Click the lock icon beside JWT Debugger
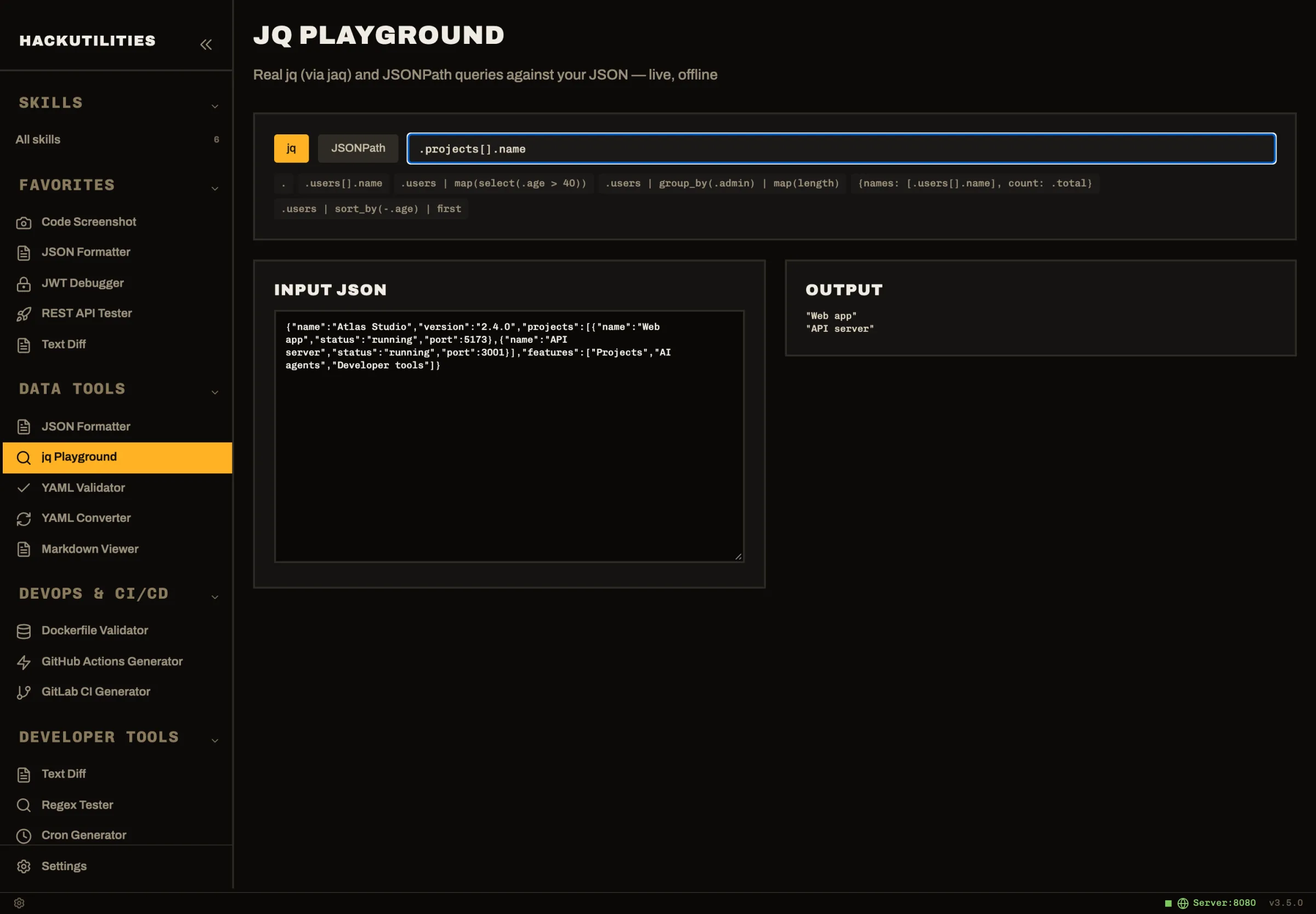This screenshot has height=914, width=1316. click(24, 283)
